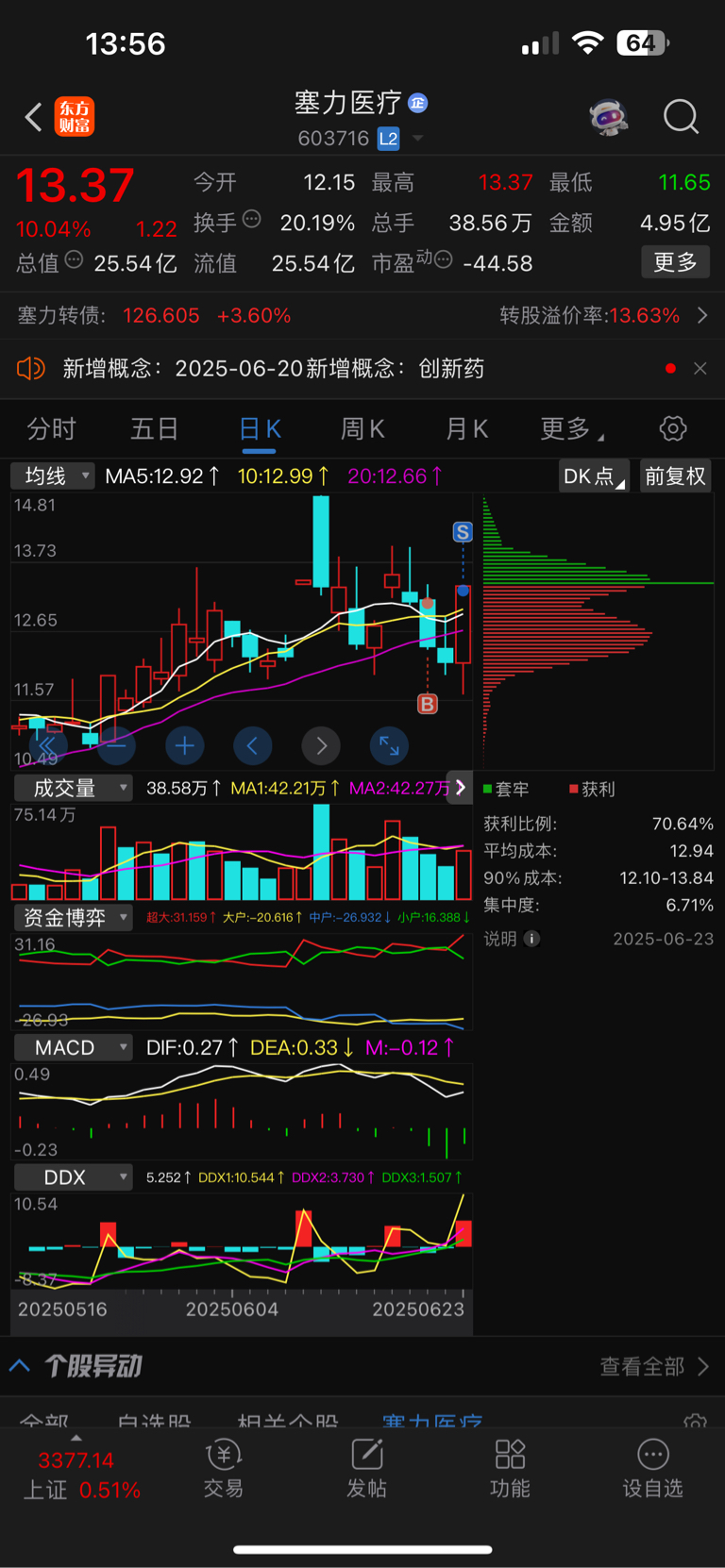This screenshot has height=1568, width=725.
Task: Tap the 集中度 6.71% value
Action: click(691, 906)
